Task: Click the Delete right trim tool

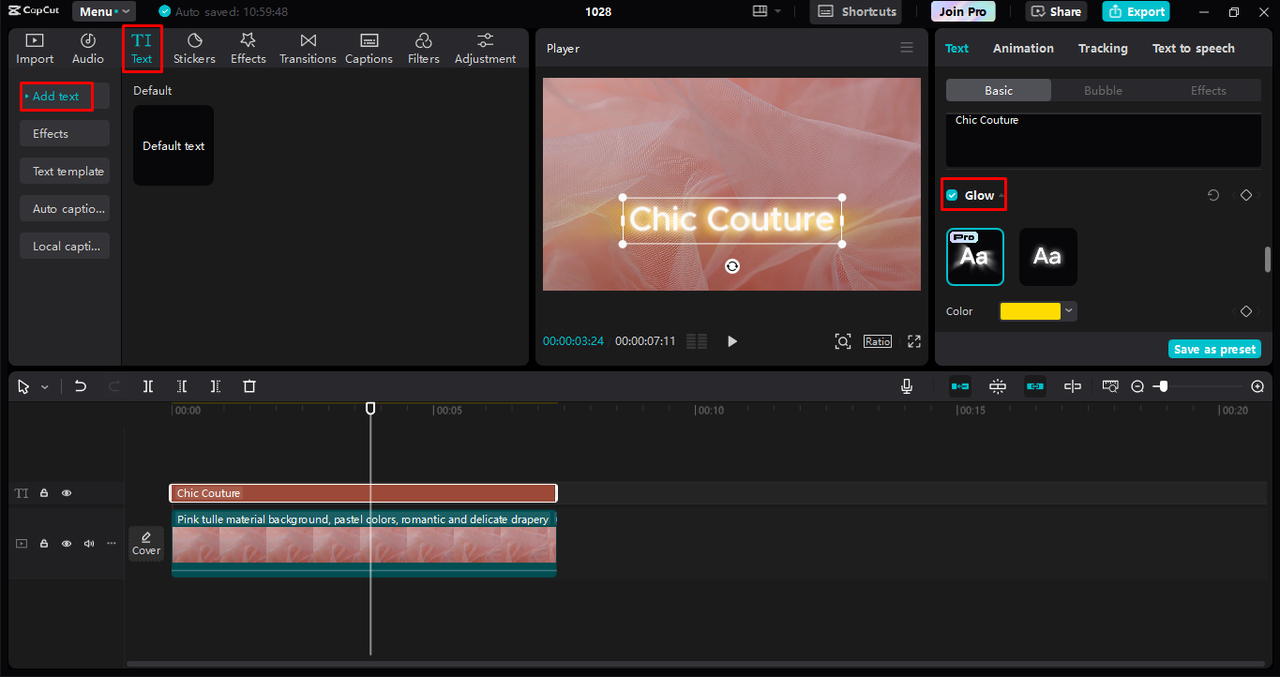Action: tap(216, 386)
